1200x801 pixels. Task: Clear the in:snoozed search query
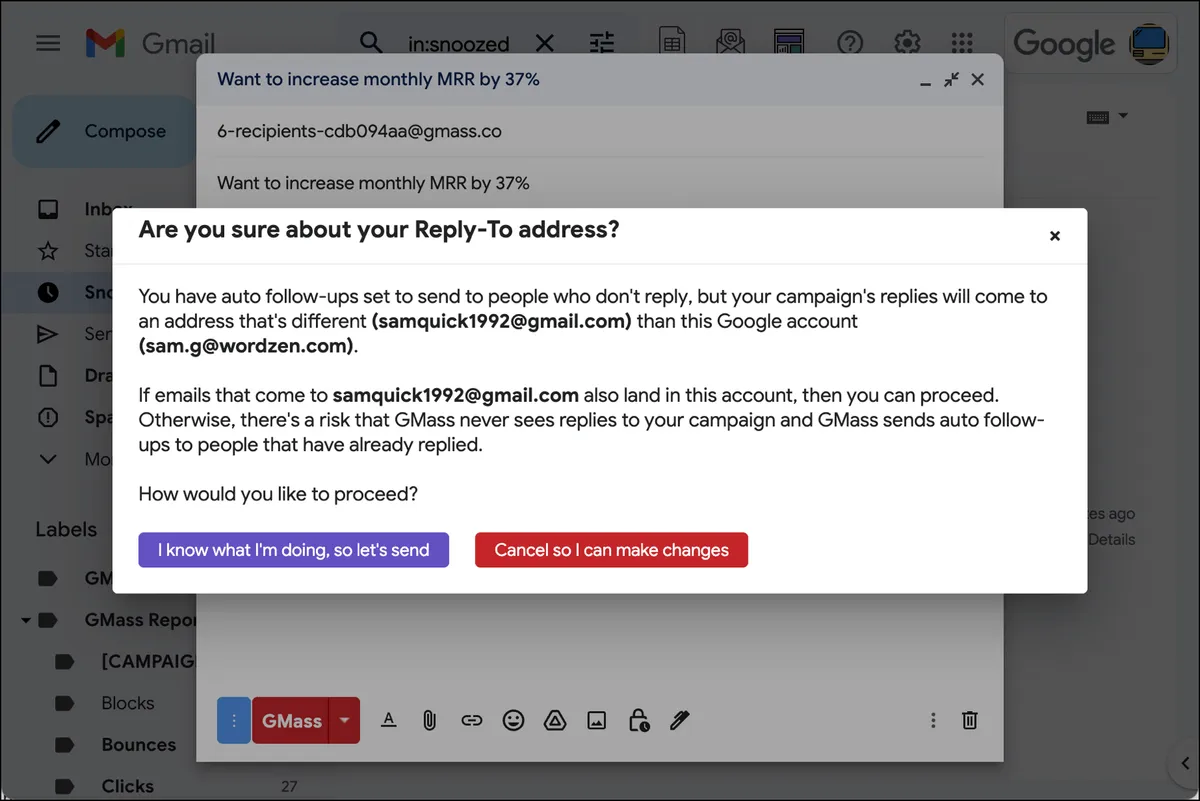(545, 43)
